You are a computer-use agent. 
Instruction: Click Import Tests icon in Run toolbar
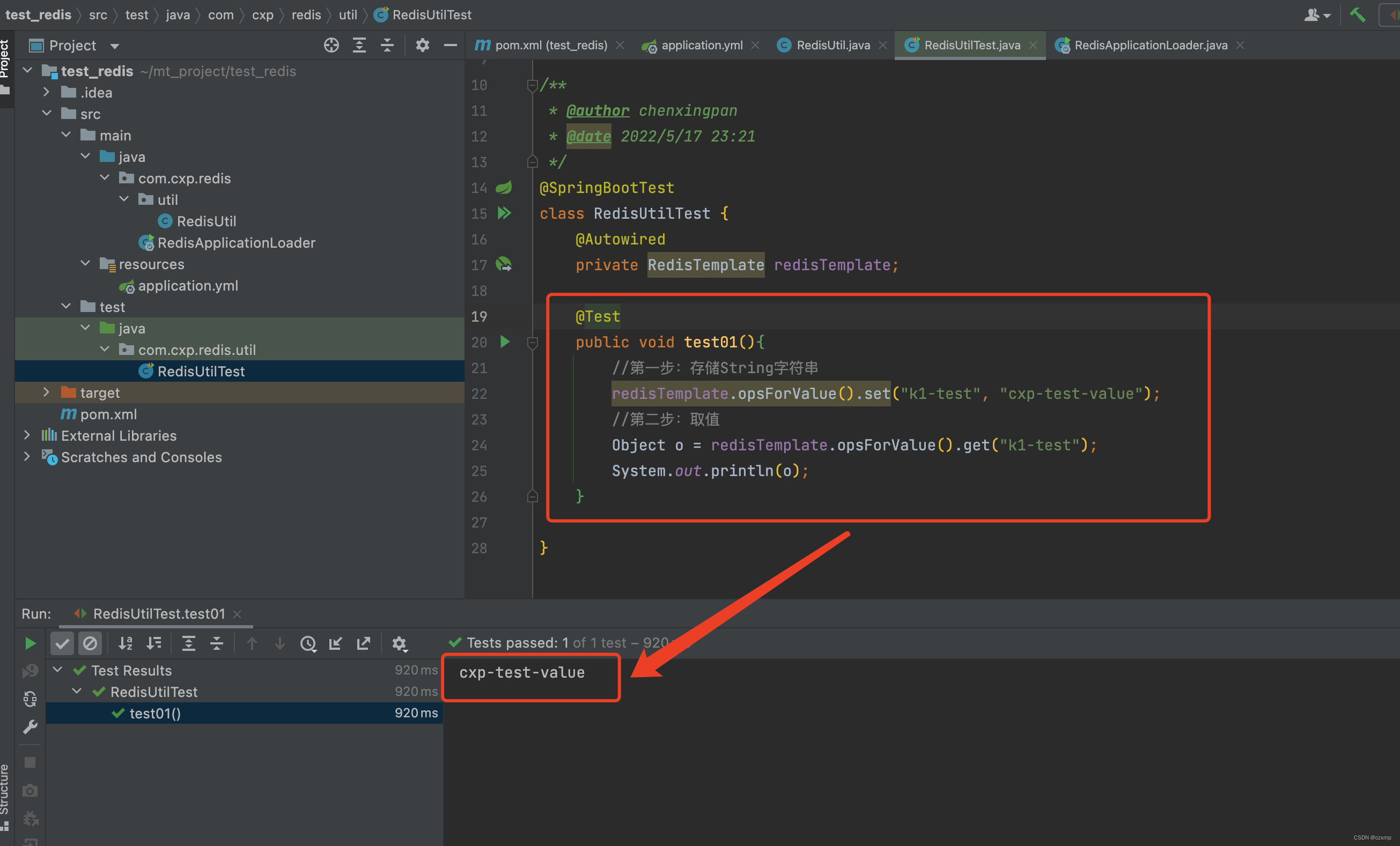click(335, 643)
